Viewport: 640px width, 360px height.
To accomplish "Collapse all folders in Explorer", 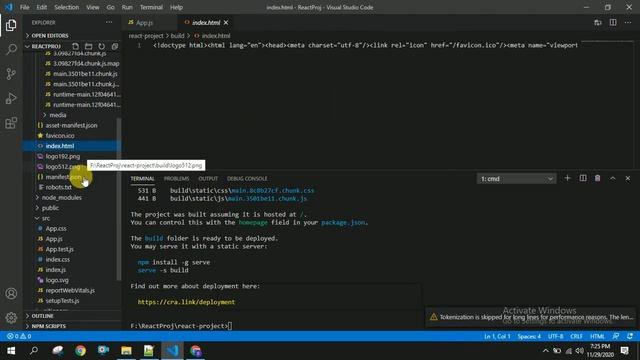I will pos(115,46).
